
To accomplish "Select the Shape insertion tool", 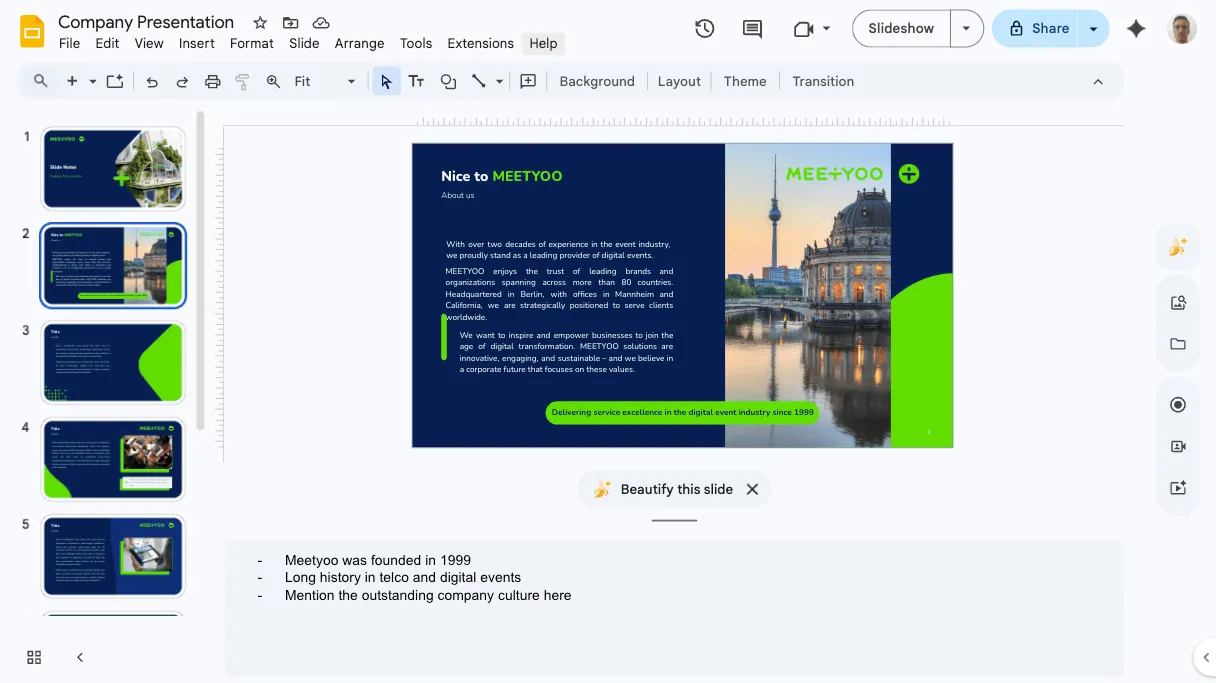I will coord(447,81).
